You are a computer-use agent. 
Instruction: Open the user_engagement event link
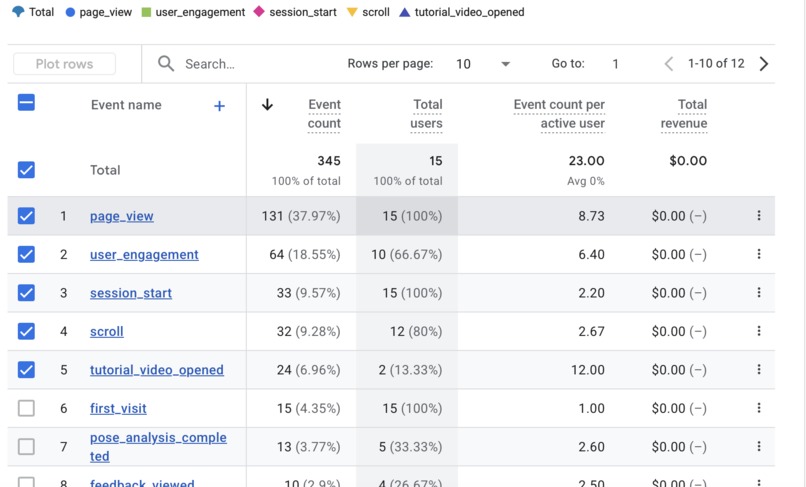coord(144,255)
